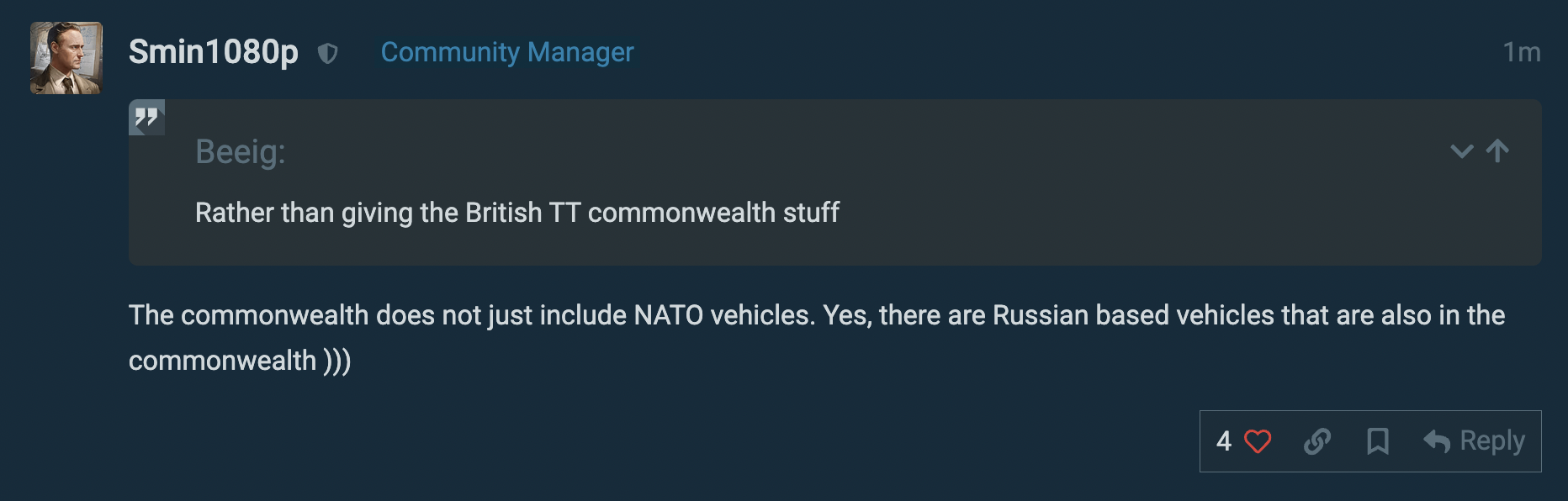Click the moderator shield icon beside the username
The width and height of the screenshot is (1568, 501).
point(328,54)
